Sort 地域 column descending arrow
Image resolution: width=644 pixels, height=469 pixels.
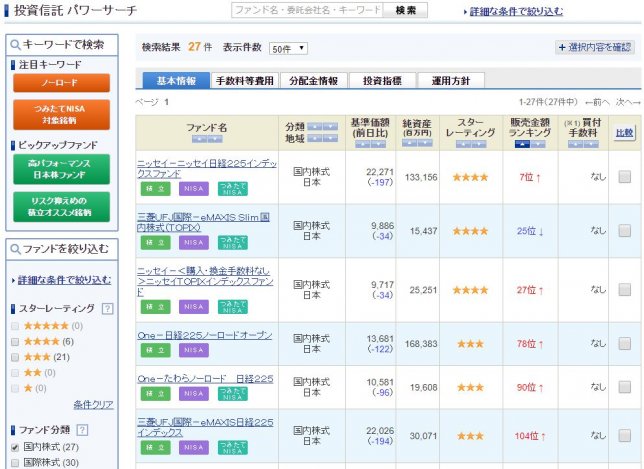pyautogui.click(x=330, y=138)
